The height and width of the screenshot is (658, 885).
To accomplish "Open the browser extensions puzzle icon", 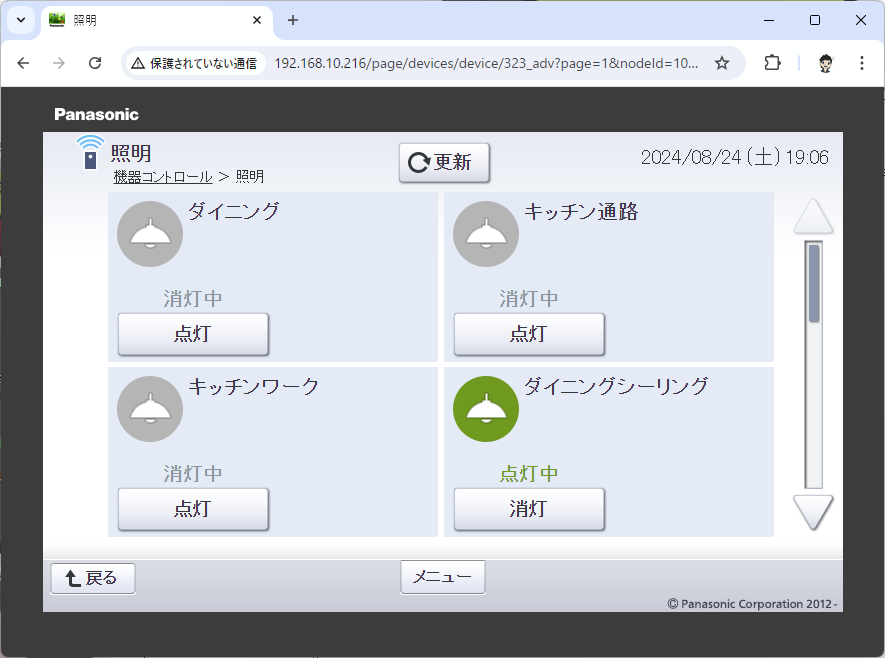I will 772,63.
